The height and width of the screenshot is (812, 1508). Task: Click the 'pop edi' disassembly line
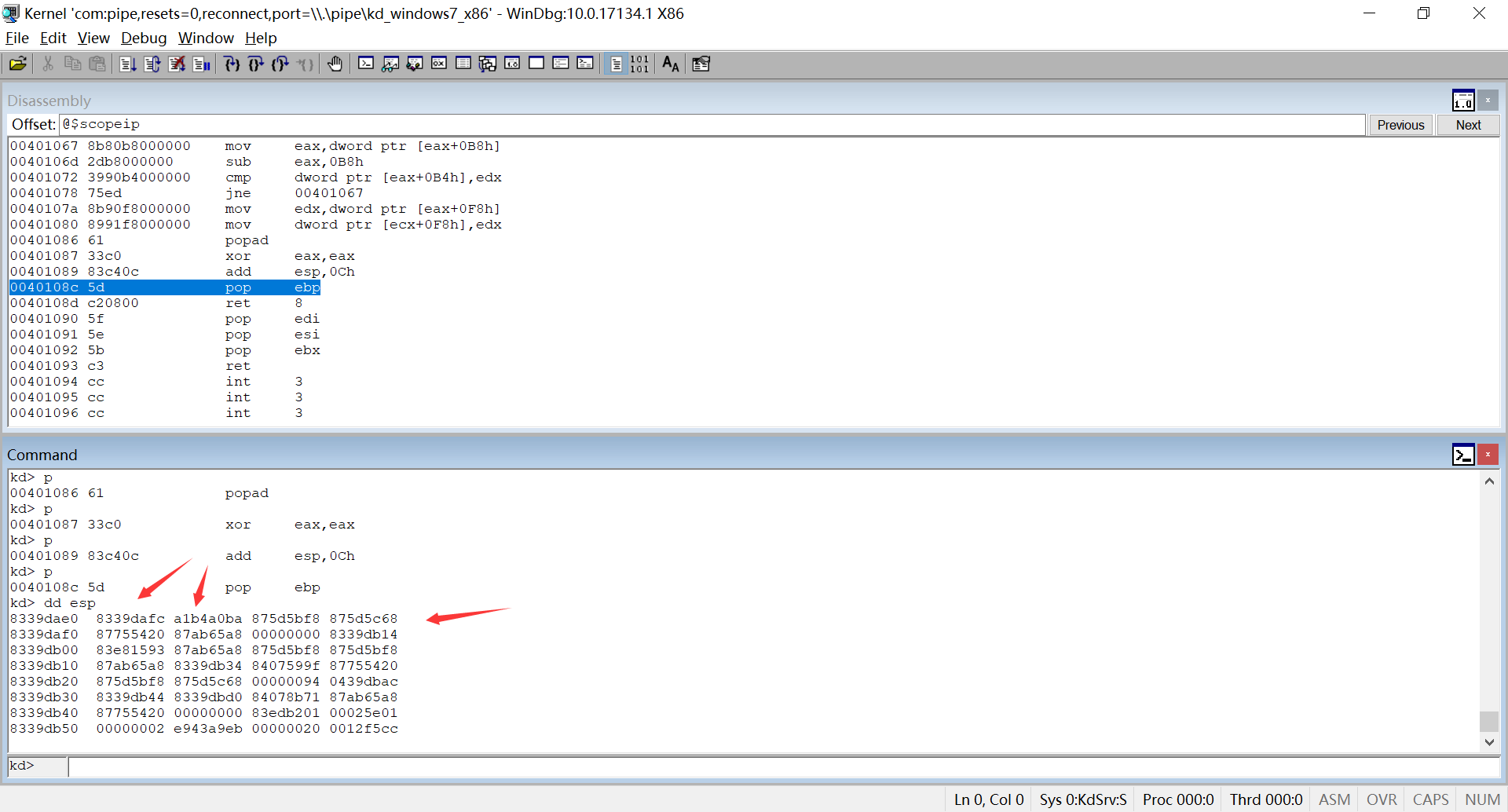pyautogui.click(x=165, y=319)
